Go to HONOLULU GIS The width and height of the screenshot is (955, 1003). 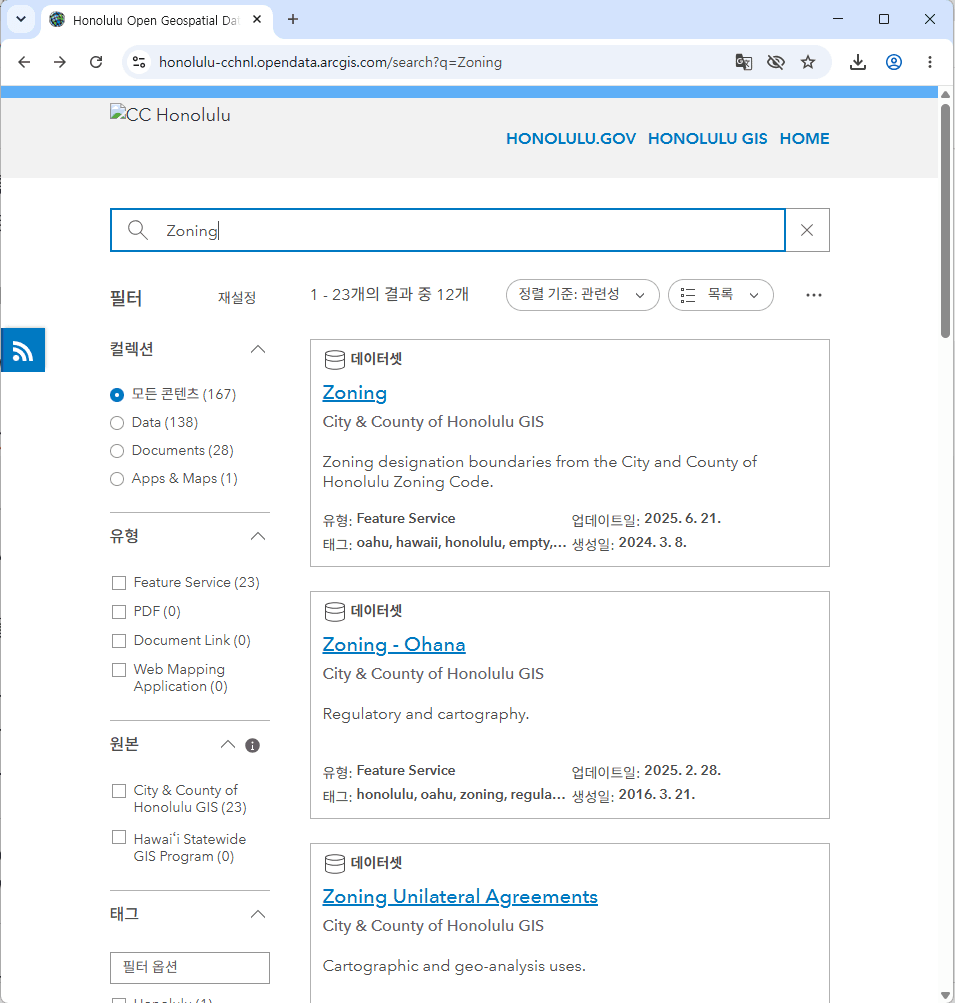point(707,139)
